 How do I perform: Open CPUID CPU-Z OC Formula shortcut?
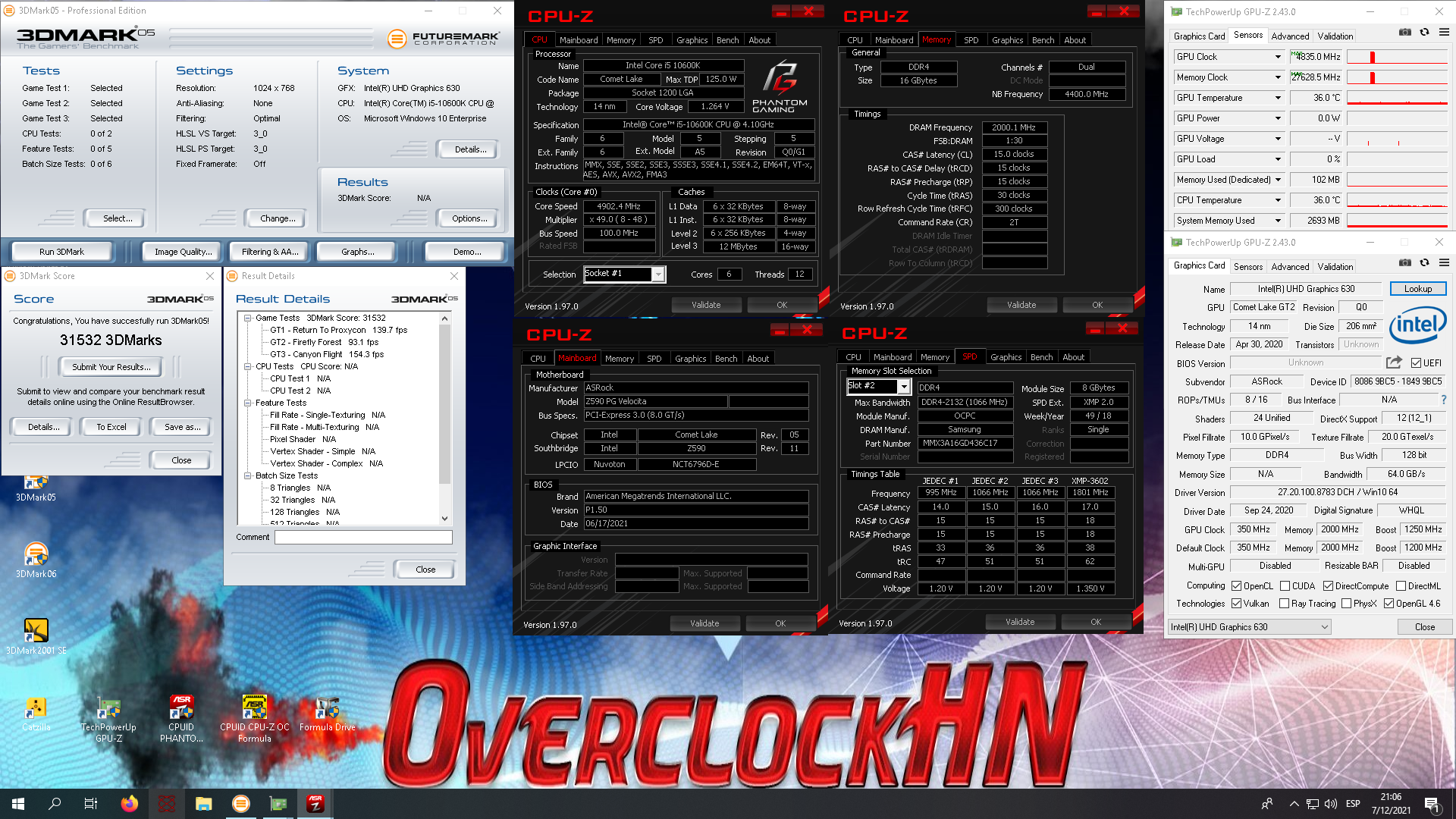click(x=254, y=719)
